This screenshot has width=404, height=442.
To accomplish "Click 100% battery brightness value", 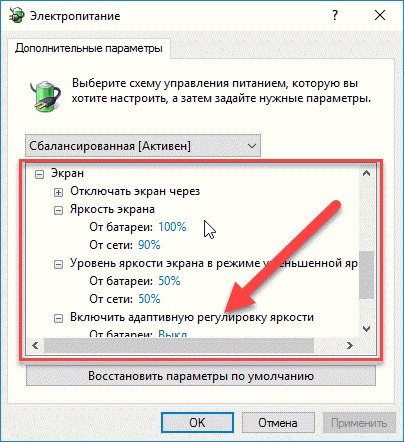I will point(172,227).
